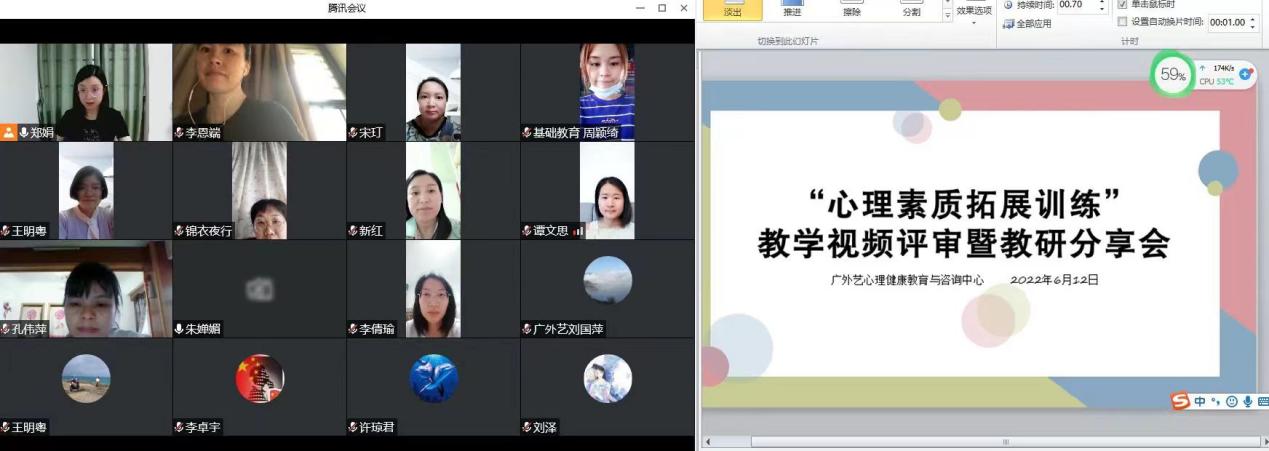Select 孔伟萍's video tile

(86, 288)
